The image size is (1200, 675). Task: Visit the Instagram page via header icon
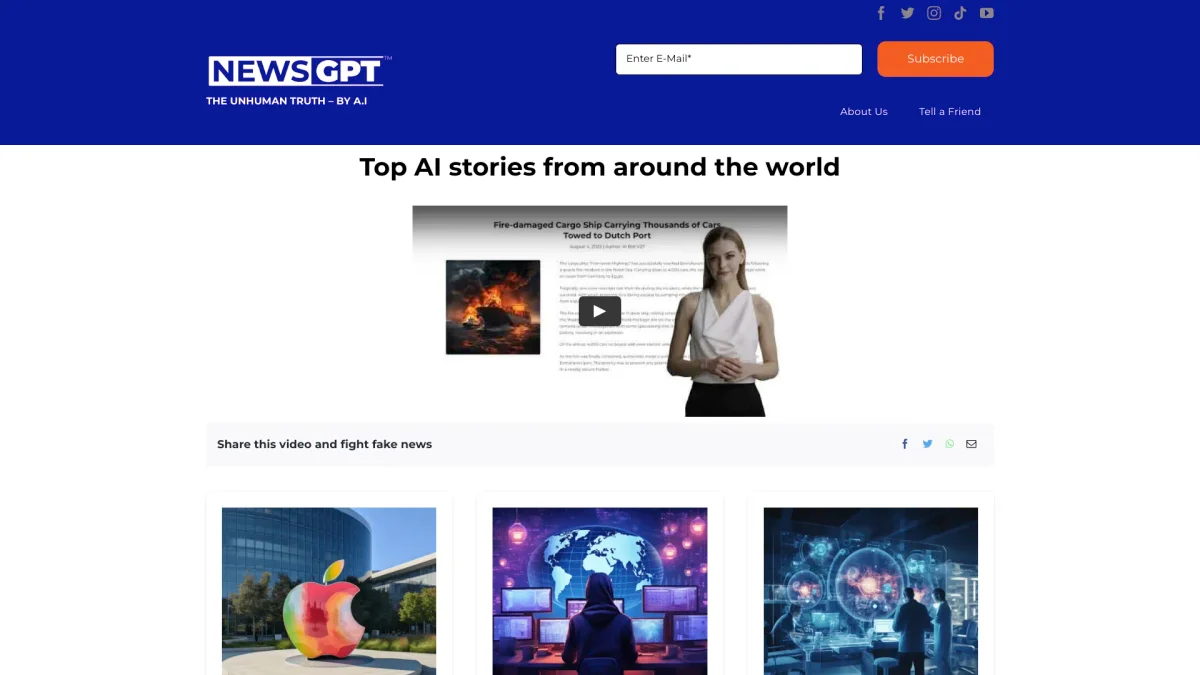click(x=934, y=13)
